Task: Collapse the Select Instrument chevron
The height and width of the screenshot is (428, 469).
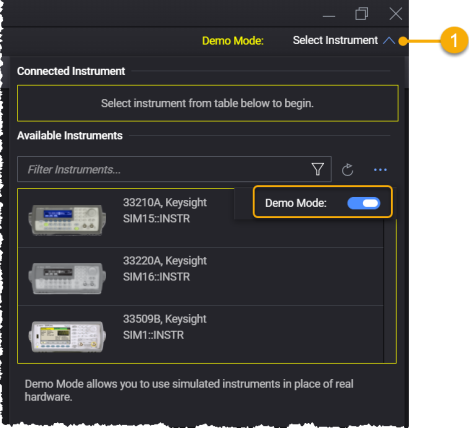Action: (389, 41)
